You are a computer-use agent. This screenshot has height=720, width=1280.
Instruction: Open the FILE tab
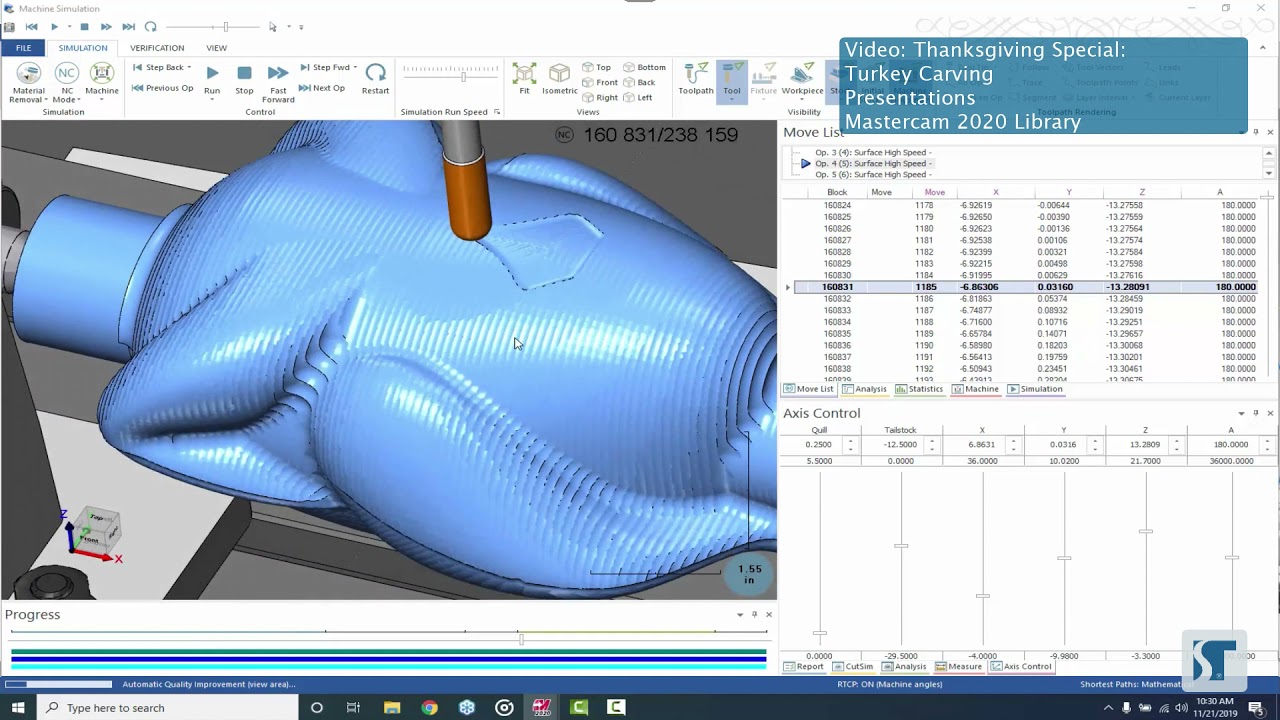[23, 47]
